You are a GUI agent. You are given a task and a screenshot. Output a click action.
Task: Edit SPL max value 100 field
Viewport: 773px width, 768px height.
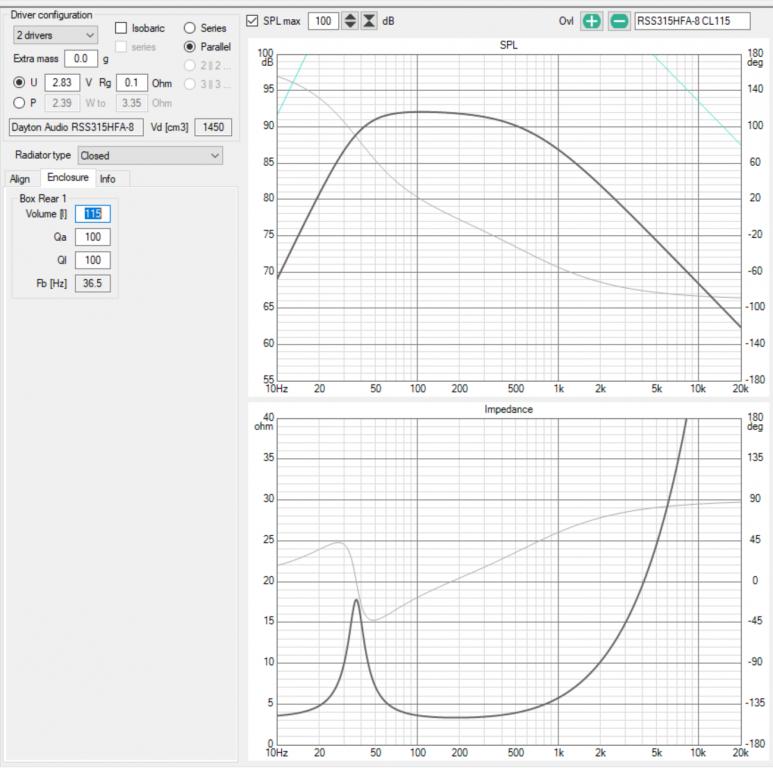(x=323, y=21)
